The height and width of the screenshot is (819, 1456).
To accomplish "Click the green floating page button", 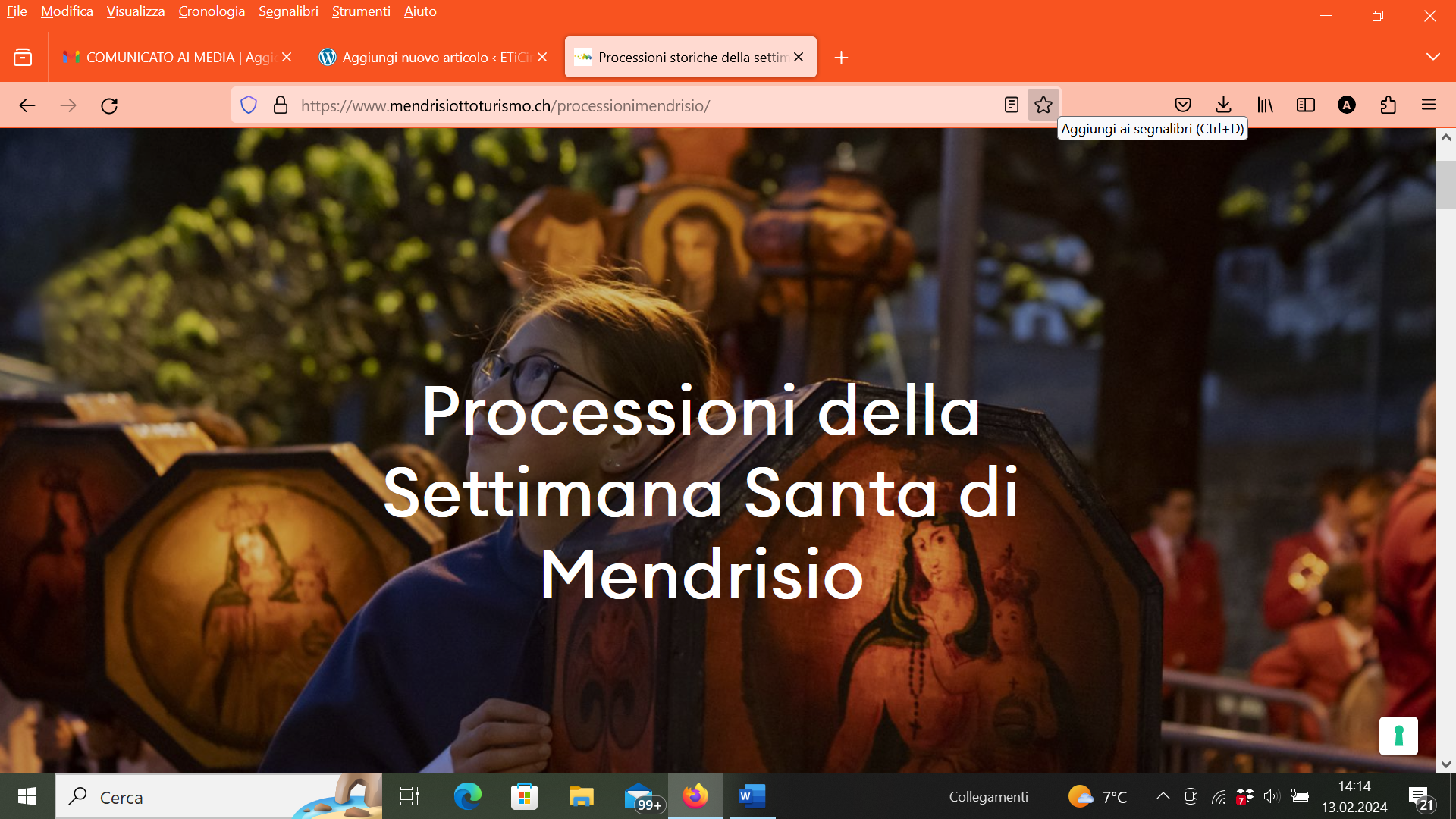I will 1398,736.
